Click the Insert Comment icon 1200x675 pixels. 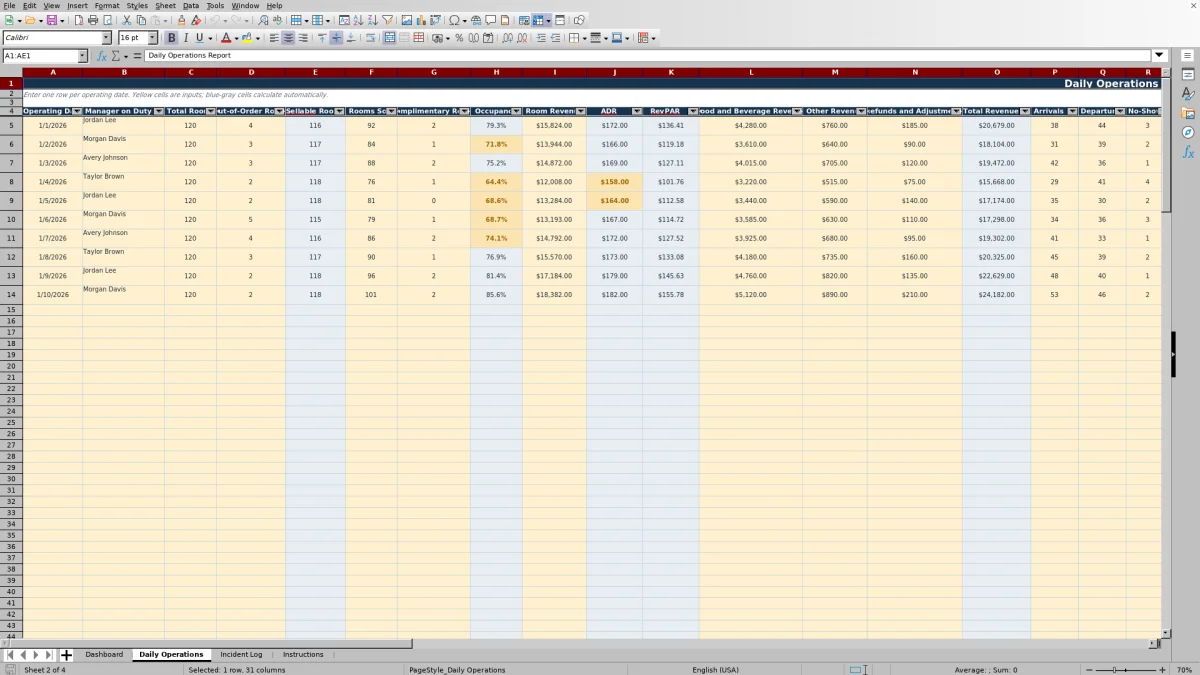pyautogui.click(x=491, y=20)
